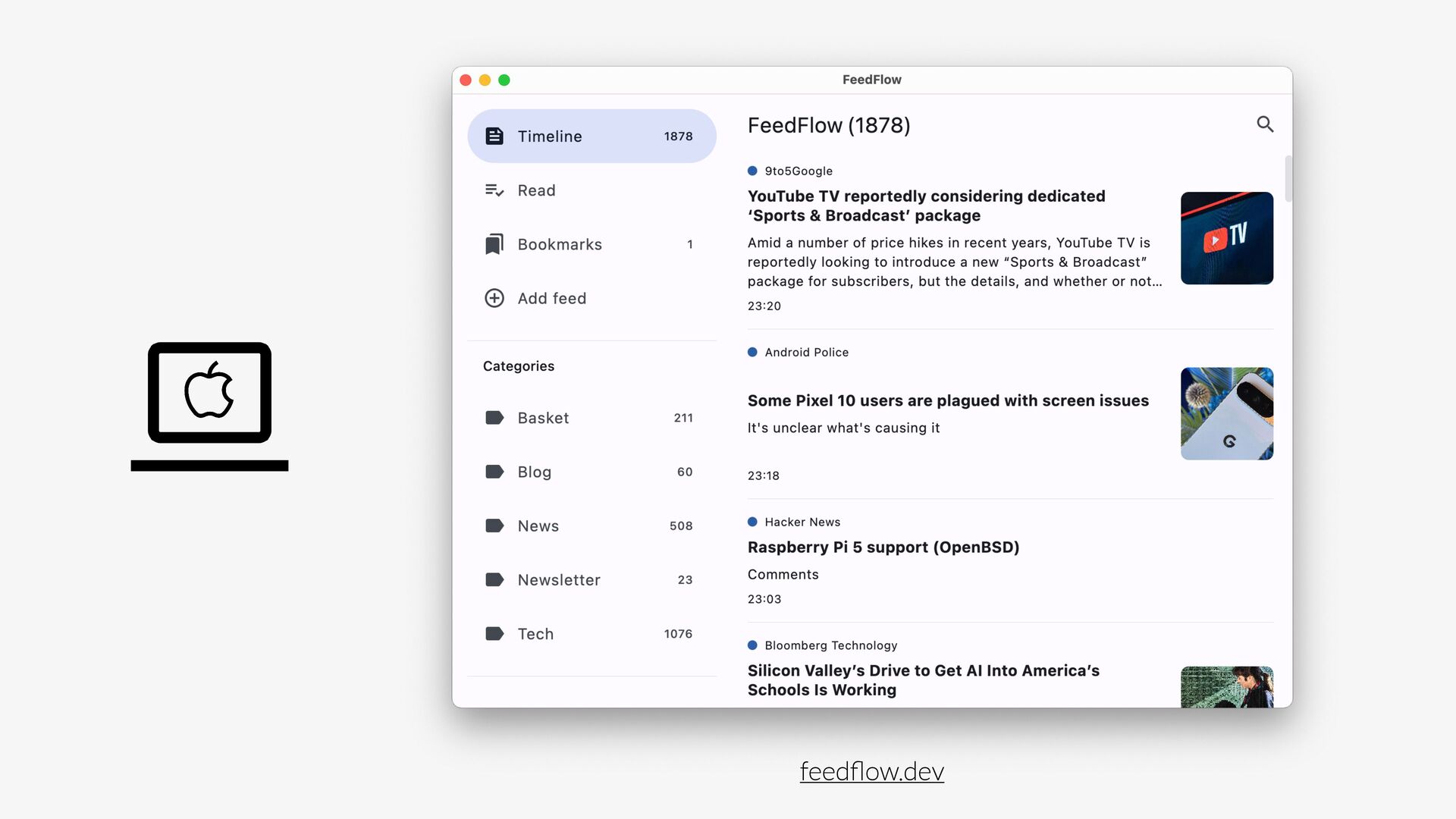Screen dimensions: 1456x819
Task: Select the Timeline document icon
Action: (x=494, y=136)
